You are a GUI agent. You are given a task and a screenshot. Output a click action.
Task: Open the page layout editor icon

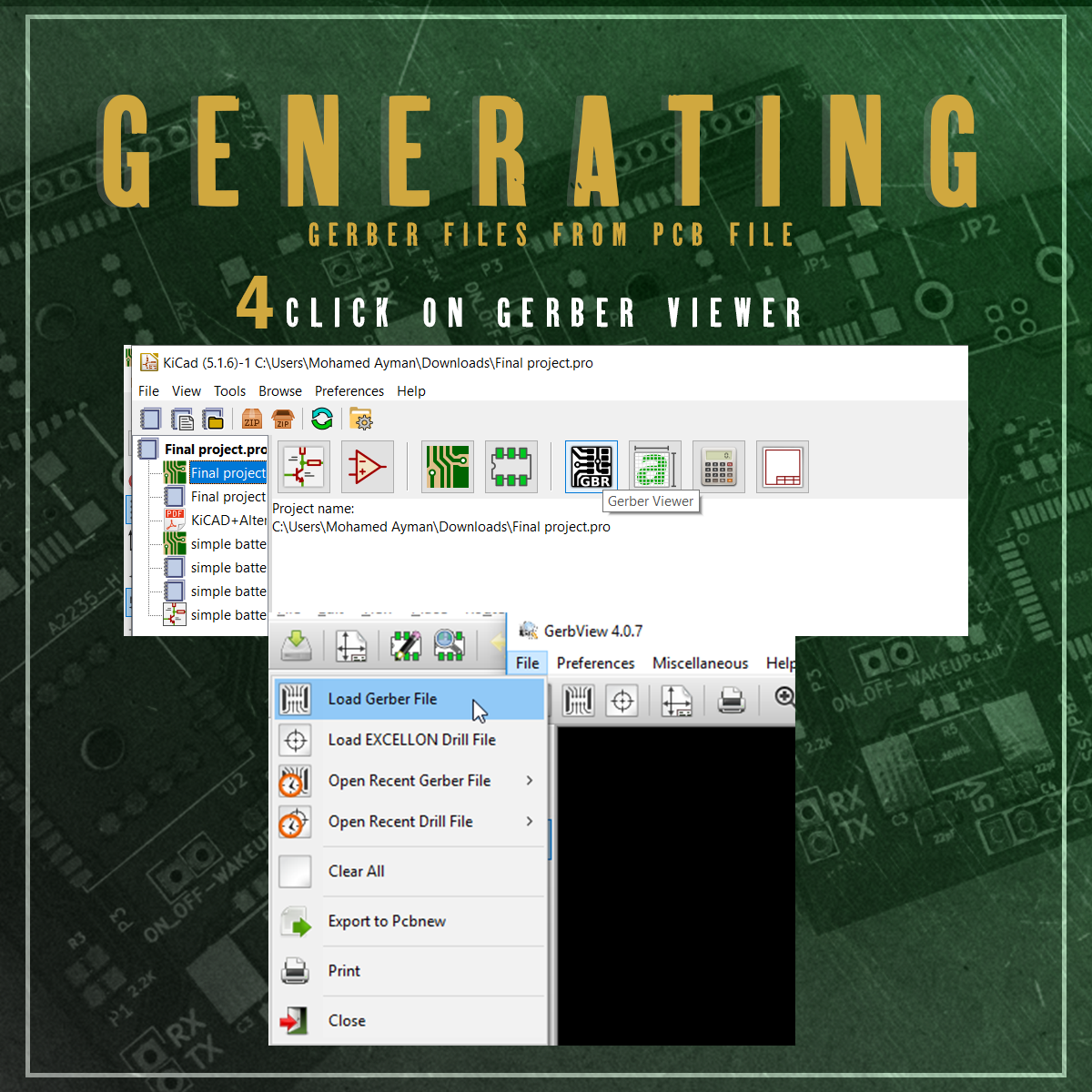pos(783,467)
